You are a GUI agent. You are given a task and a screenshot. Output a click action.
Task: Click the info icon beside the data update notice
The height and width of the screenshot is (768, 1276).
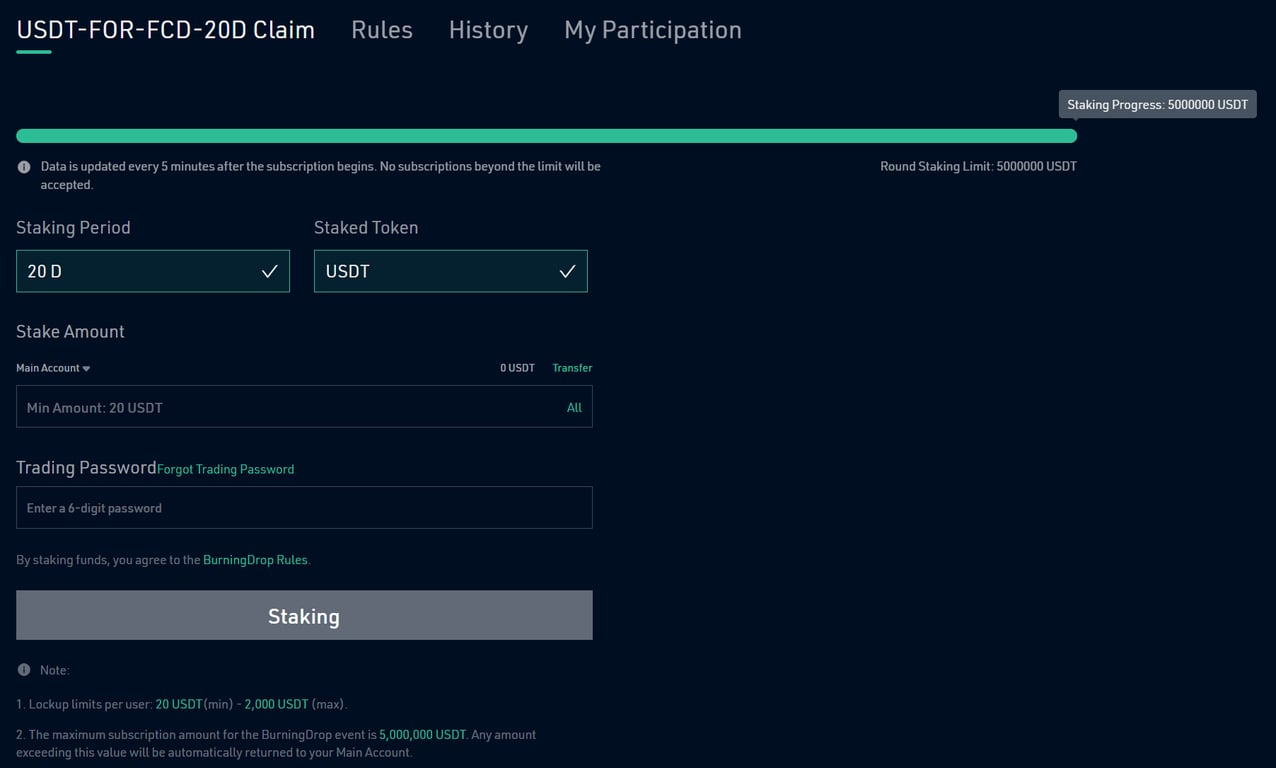point(23,166)
